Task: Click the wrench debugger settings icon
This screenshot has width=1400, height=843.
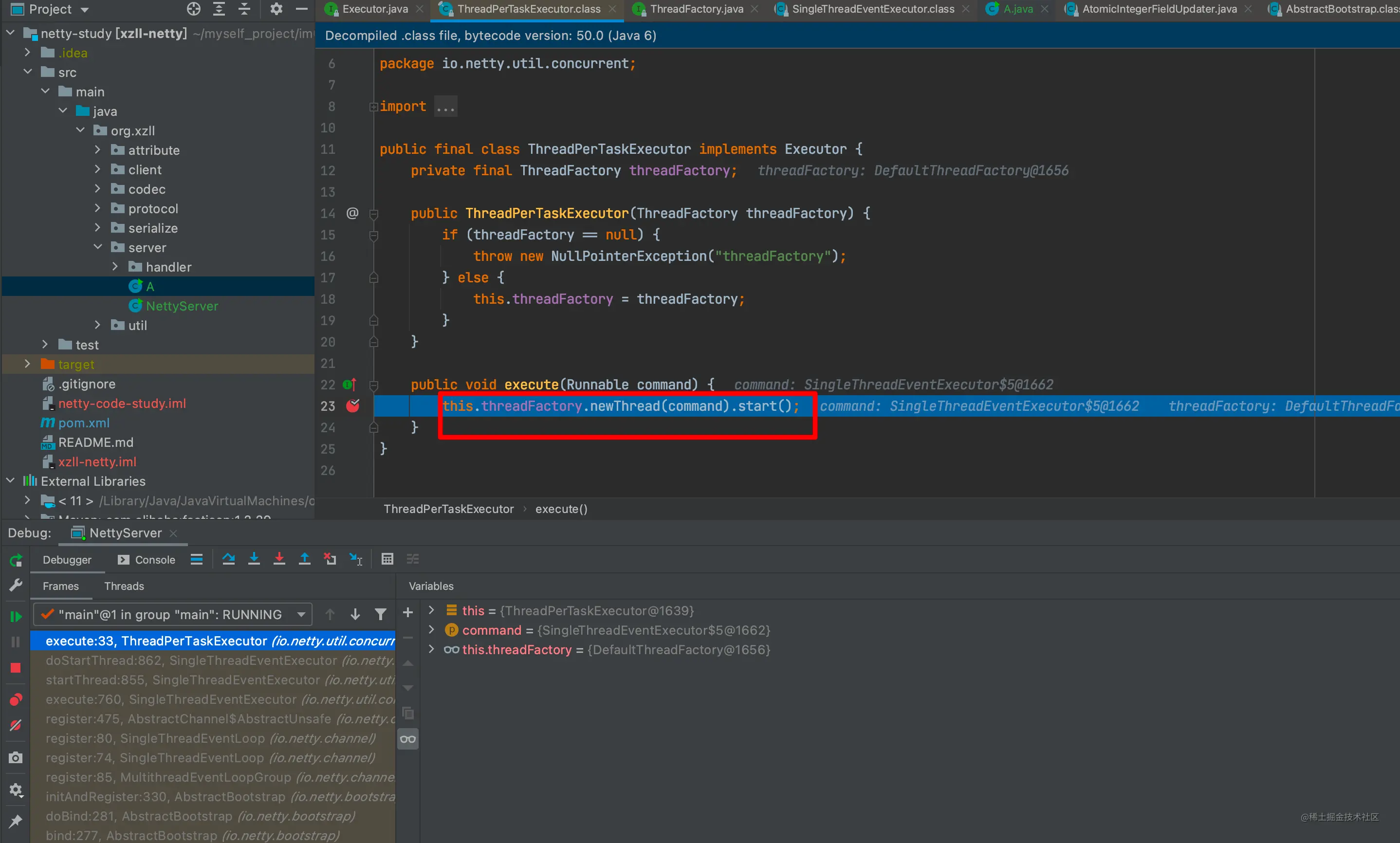Action: click(x=16, y=585)
